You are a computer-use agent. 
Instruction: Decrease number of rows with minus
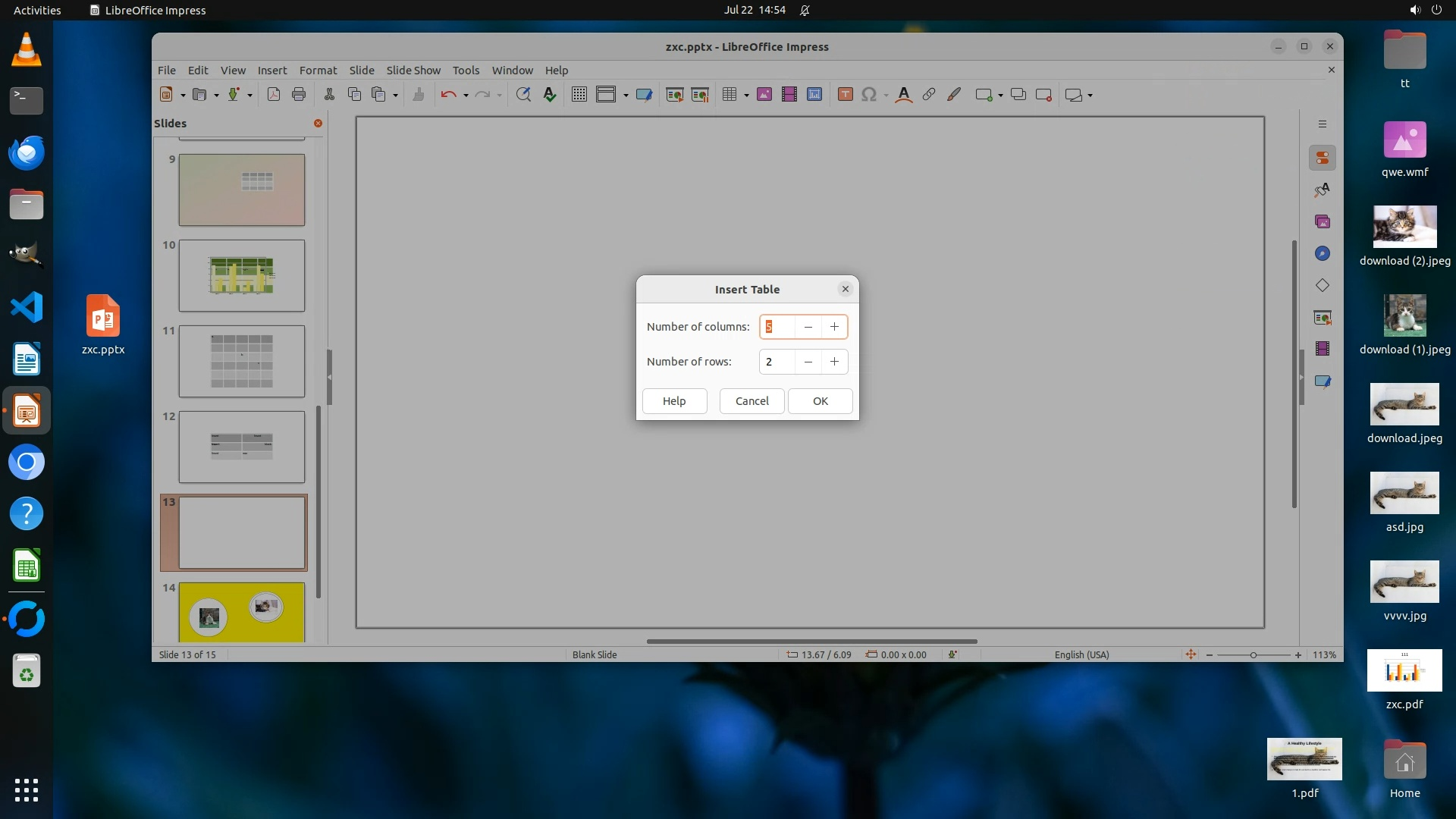coord(808,362)
